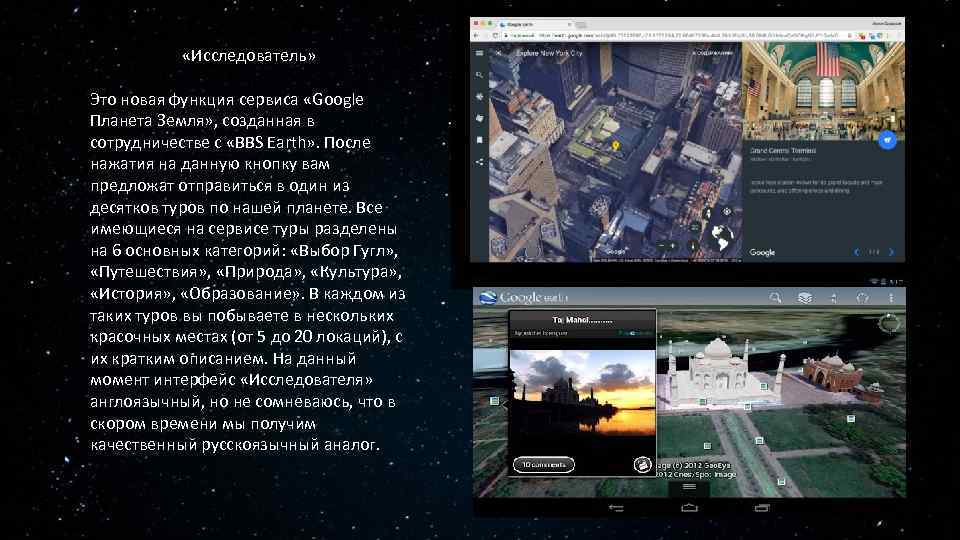This screenshot has width=960, height=540.
Task: Open My Places bookmark icon in the sidebar
Action: coord(479,140)
